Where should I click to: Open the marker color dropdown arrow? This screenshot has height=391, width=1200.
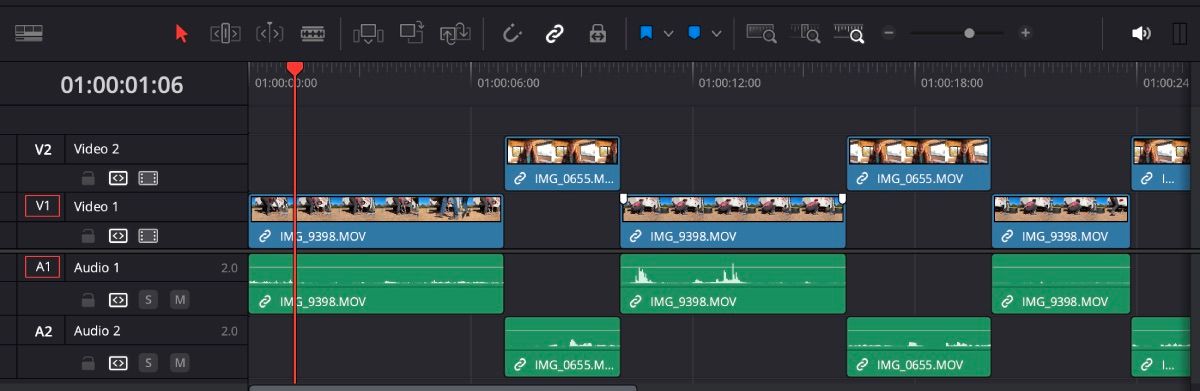click(716, 33)
